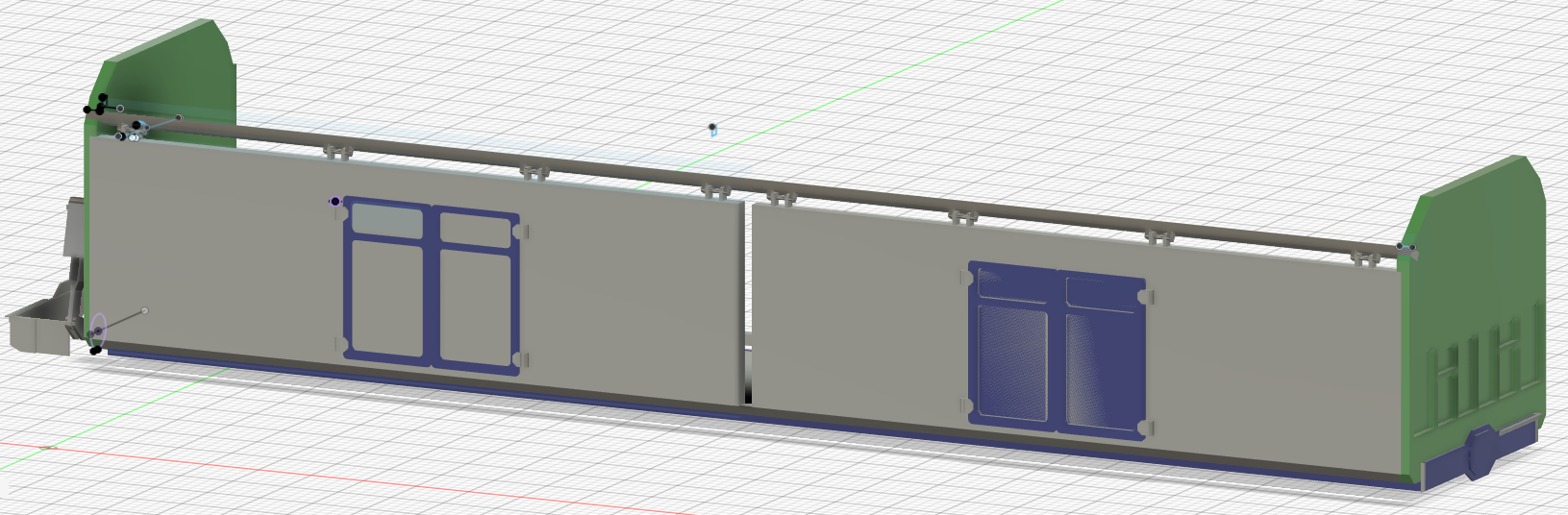Select the joint marker on left window corner
This screenshot has height=515, width=1568.
pos(335,202)
